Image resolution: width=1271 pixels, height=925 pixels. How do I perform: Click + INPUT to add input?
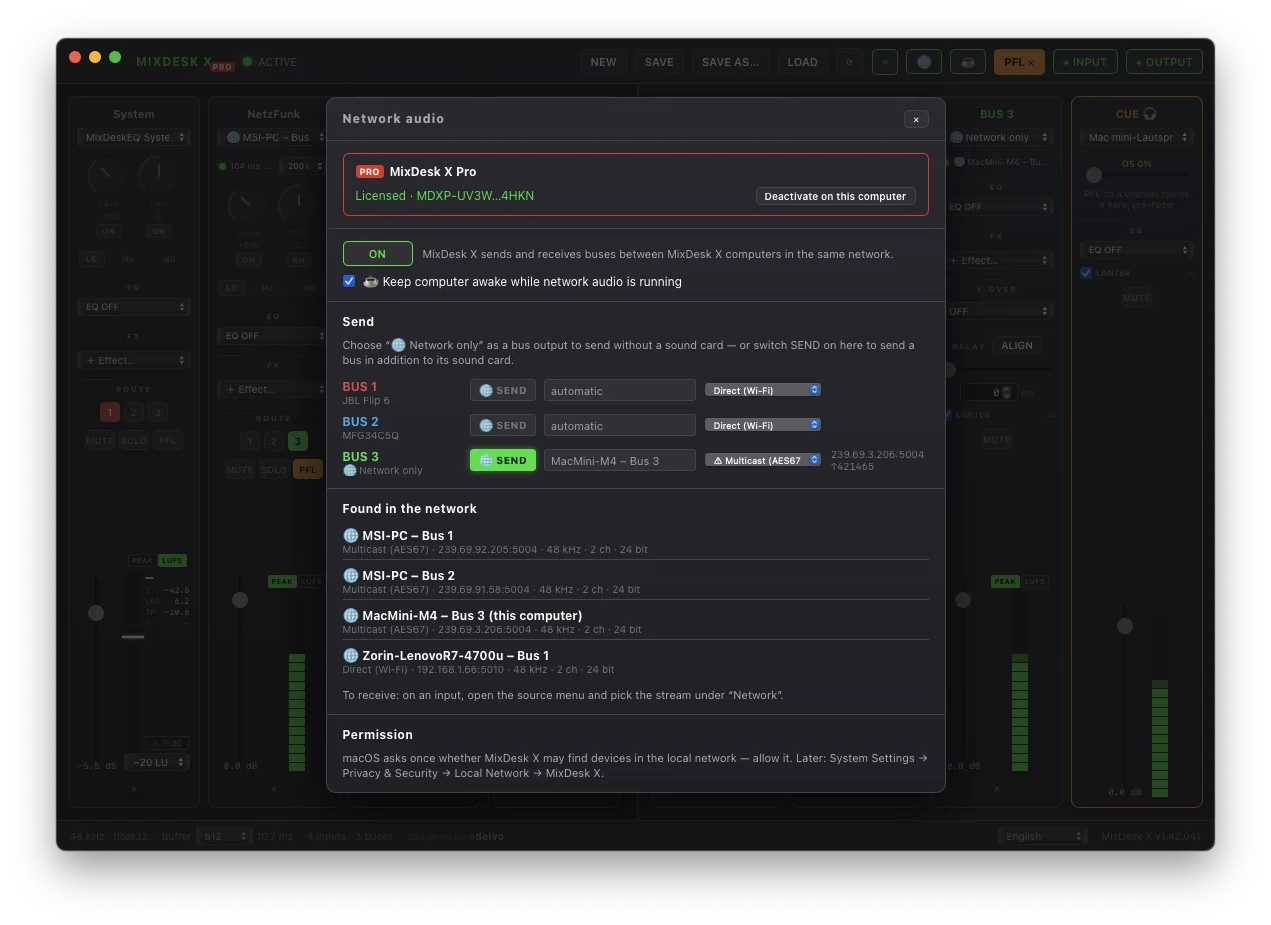click(x=1085, y=62)
